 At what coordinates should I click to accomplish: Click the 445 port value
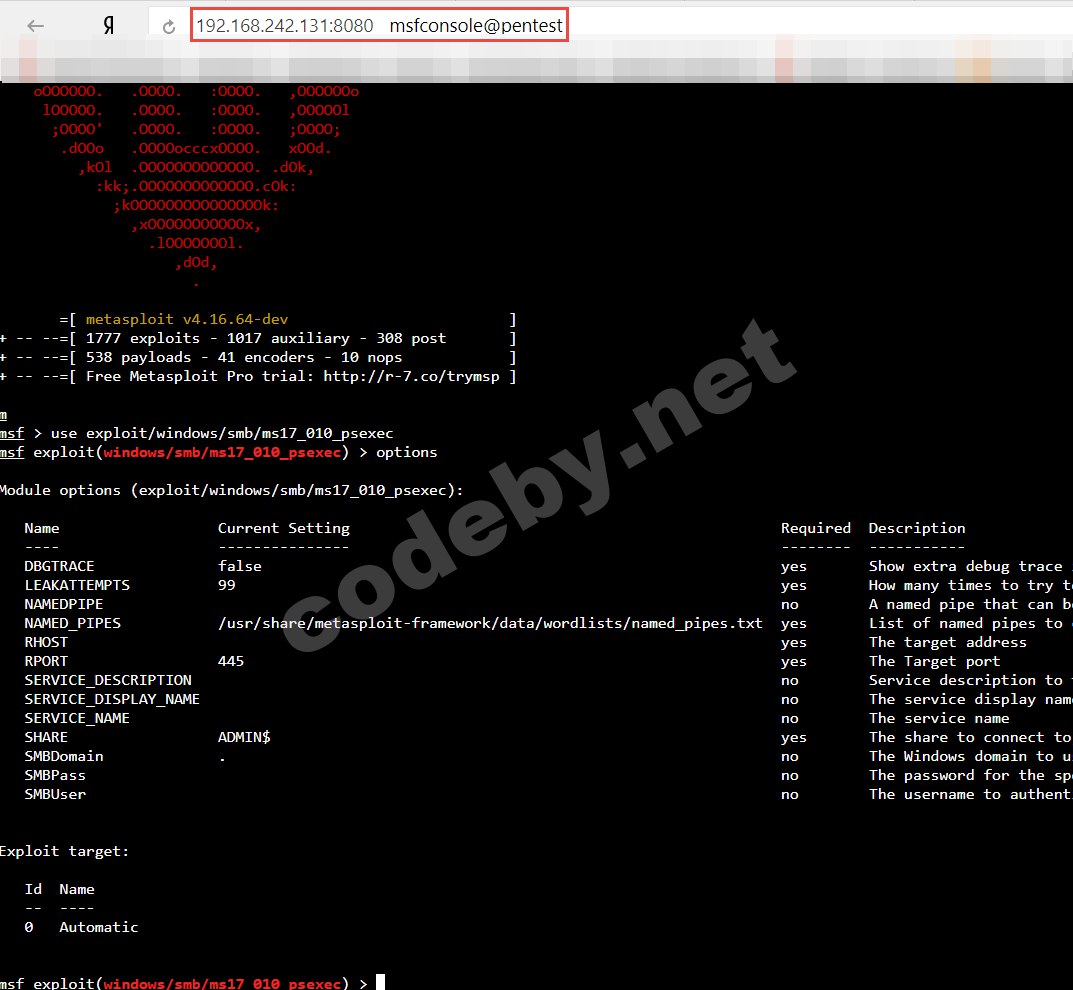[x=231, y=662]
